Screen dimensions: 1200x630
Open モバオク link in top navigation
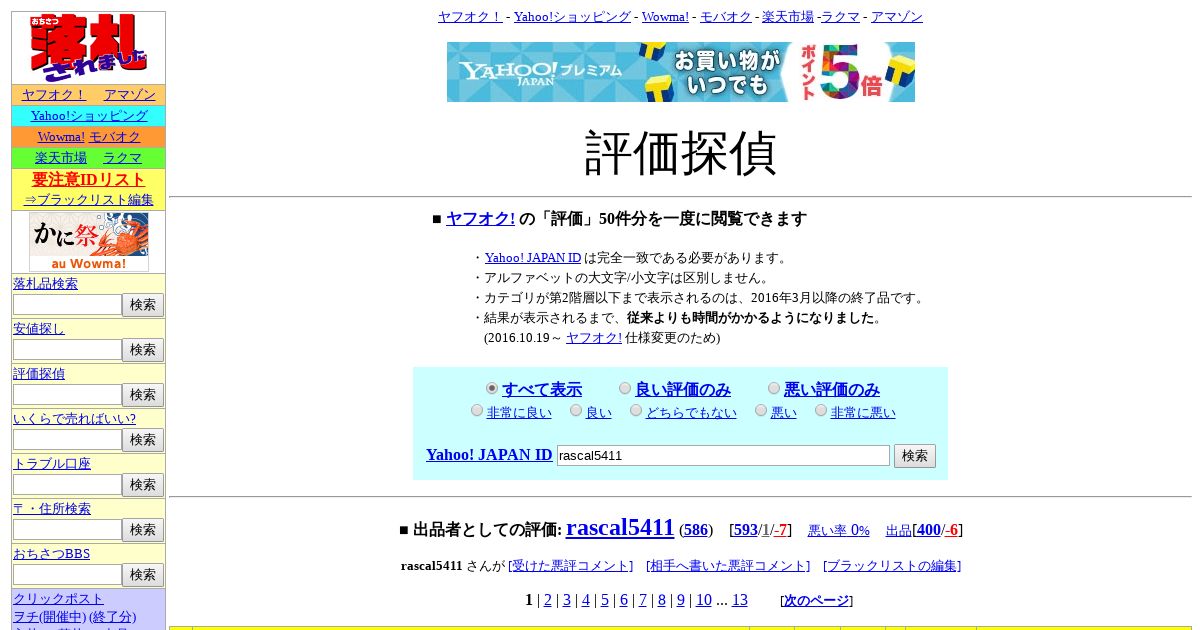pyautogui.click(x=725, y=16)
